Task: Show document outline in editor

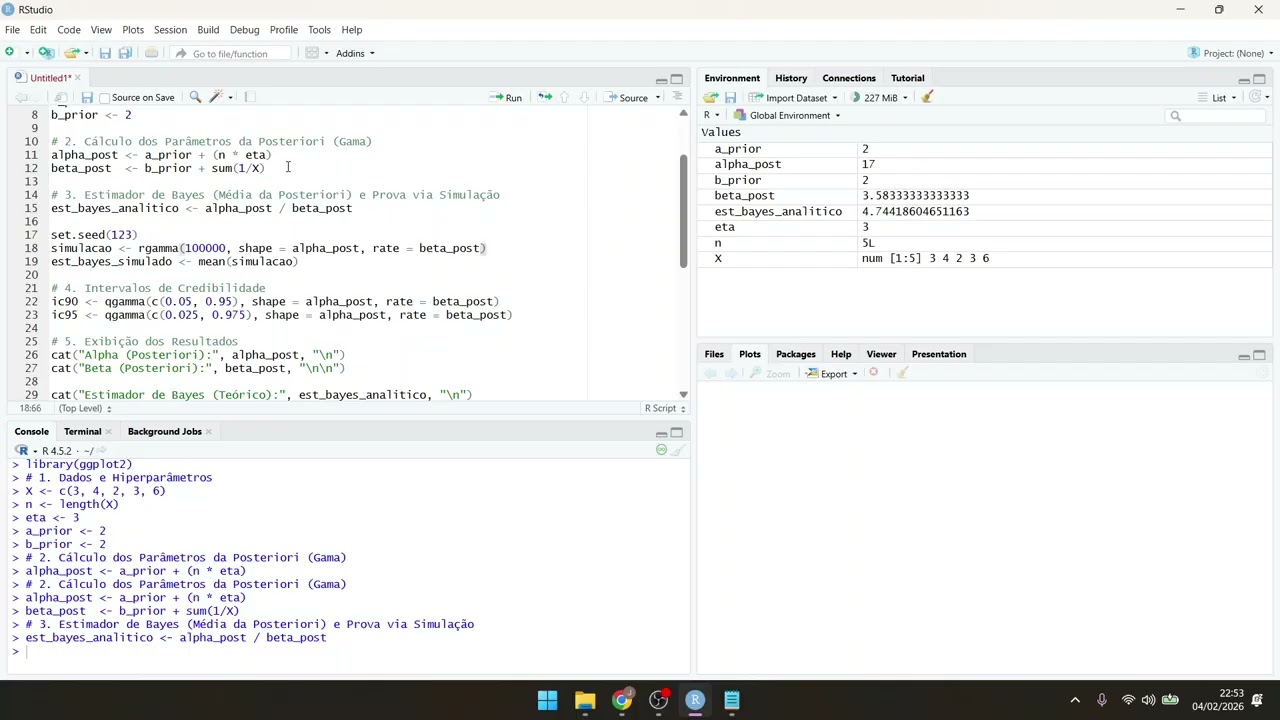Action: coord(677,97)
